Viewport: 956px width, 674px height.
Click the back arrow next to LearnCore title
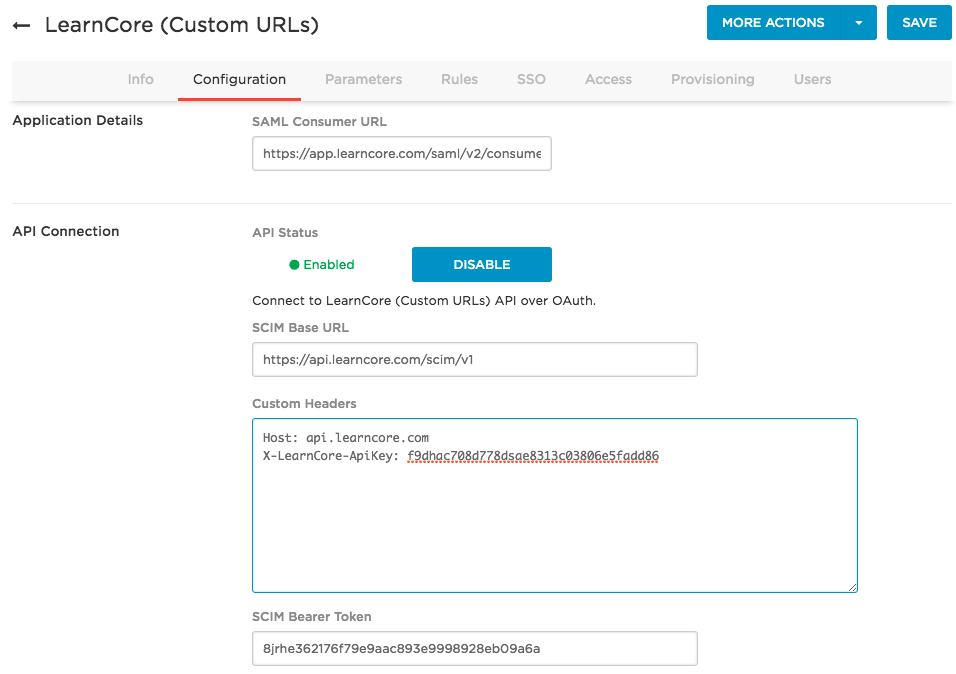[x=21, y=26]
